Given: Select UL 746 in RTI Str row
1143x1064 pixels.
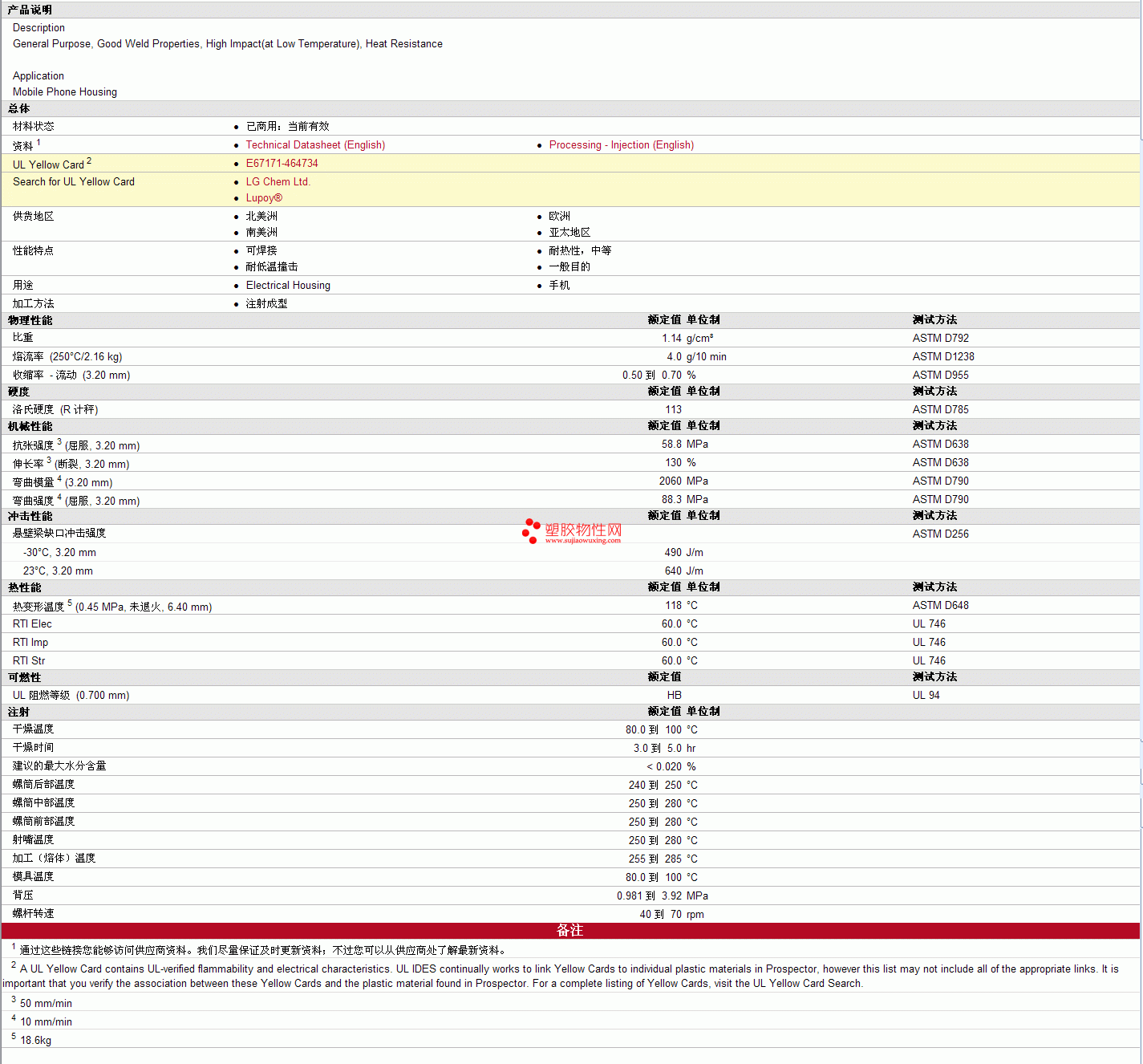Looking at the screenshot, I should [x=929, y=661].
